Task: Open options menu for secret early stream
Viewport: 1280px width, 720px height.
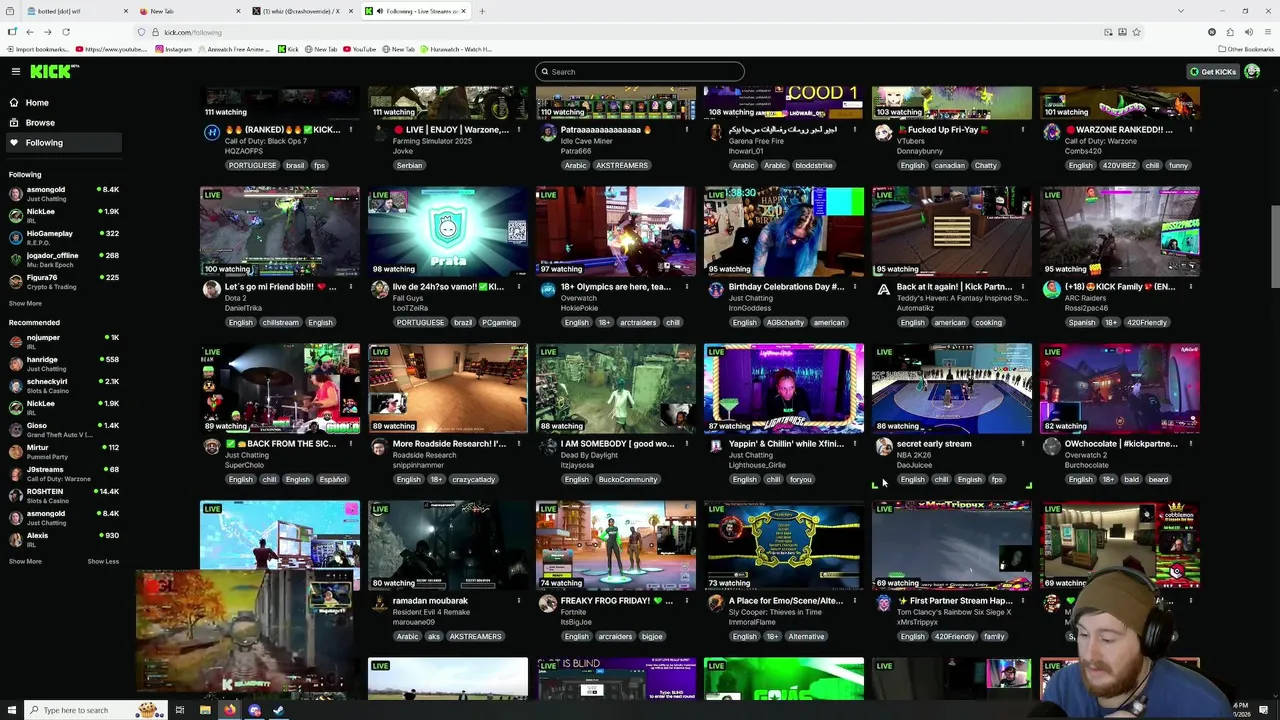Action: [1022, 444]
